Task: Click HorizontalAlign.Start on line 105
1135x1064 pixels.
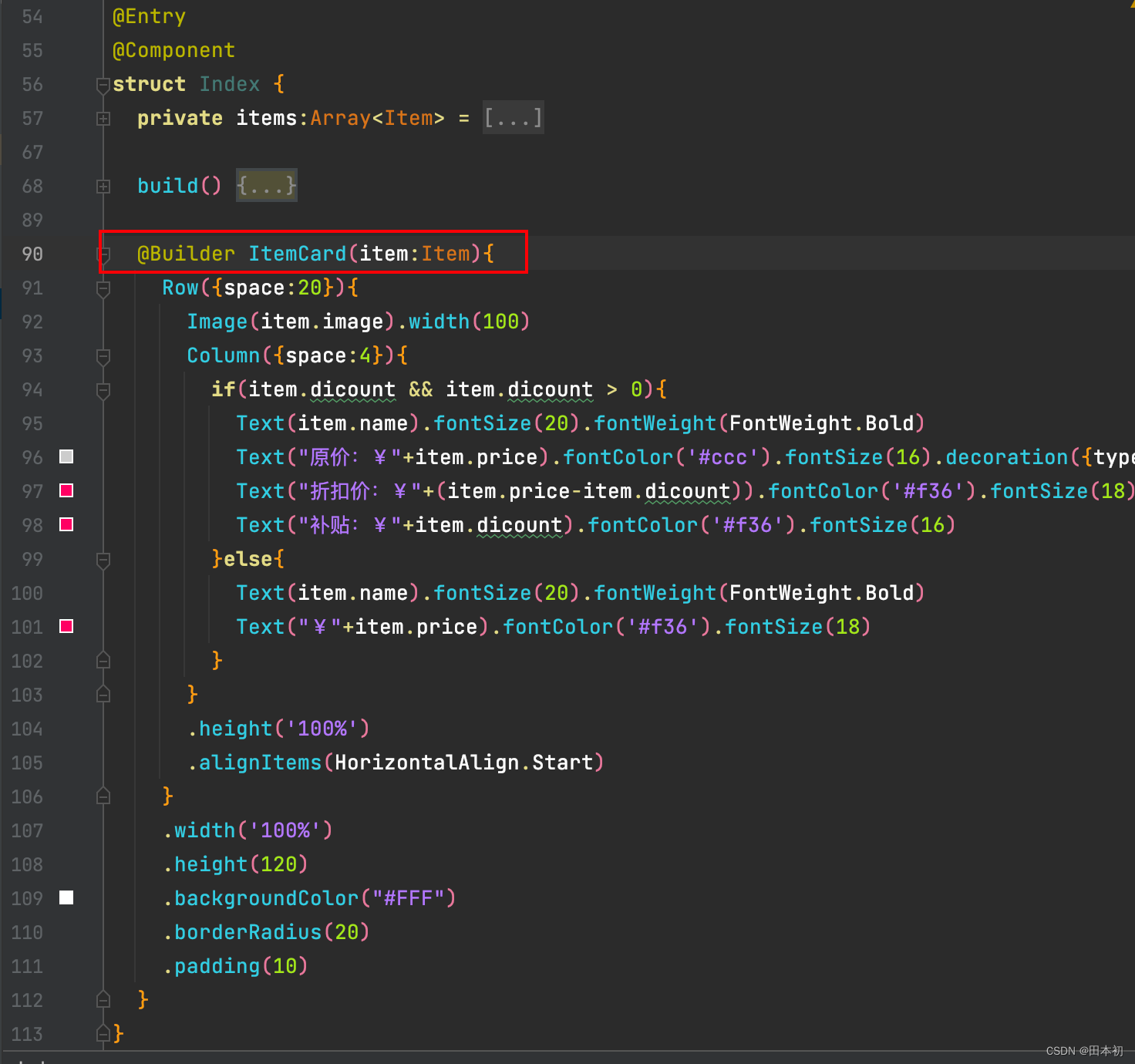Action: point(464,763)
